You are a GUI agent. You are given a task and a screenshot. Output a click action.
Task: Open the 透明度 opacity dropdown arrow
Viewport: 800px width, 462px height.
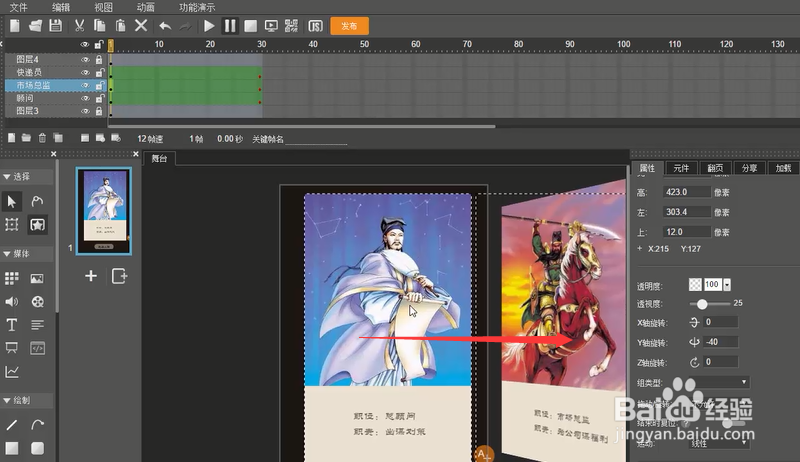point(727,285)
